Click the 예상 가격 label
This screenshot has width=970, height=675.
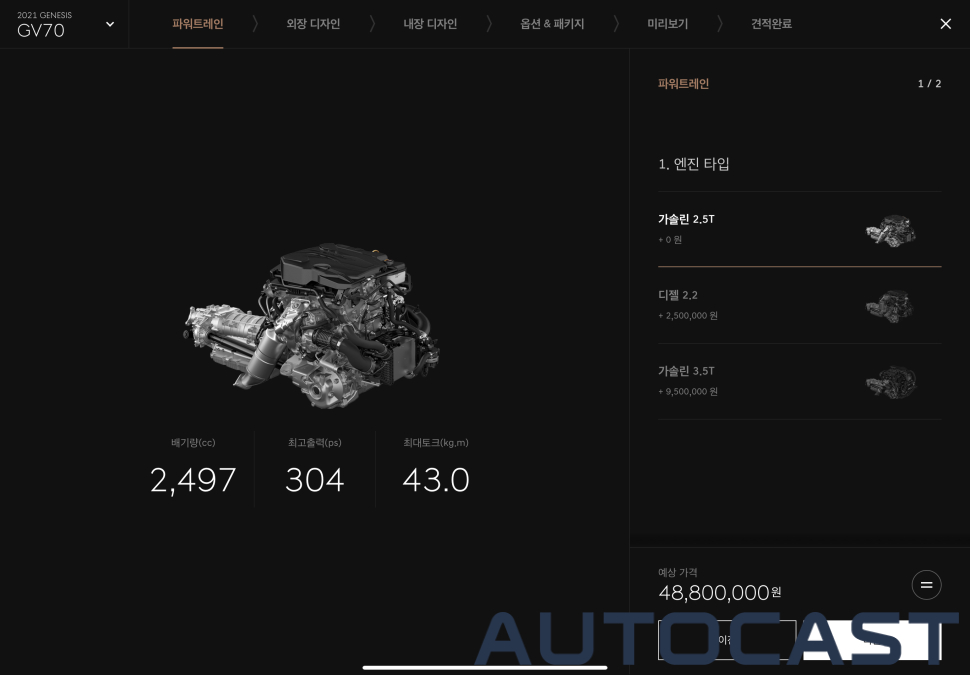[677, 572]
